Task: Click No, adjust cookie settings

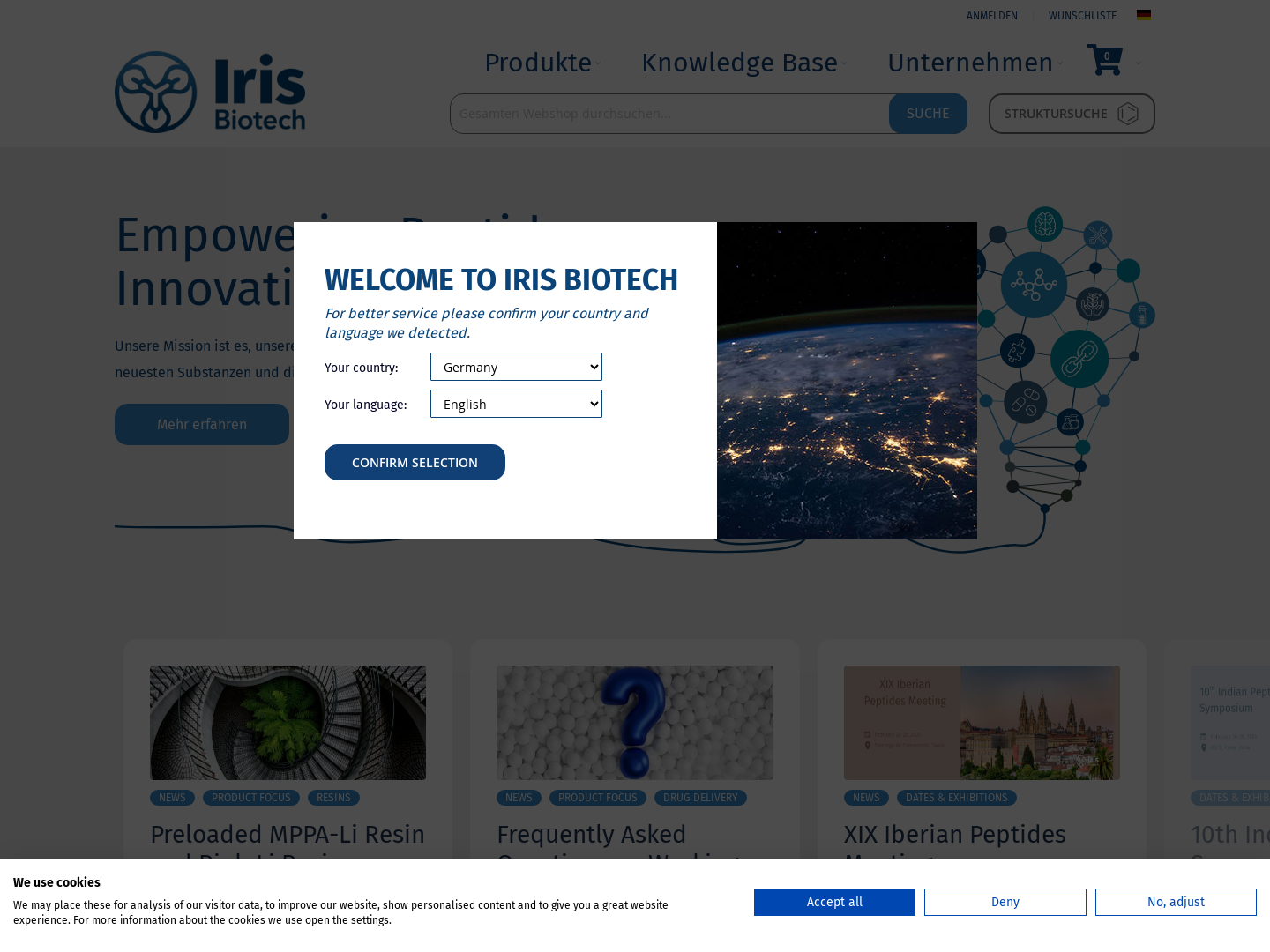Action: coord(1176,902)
